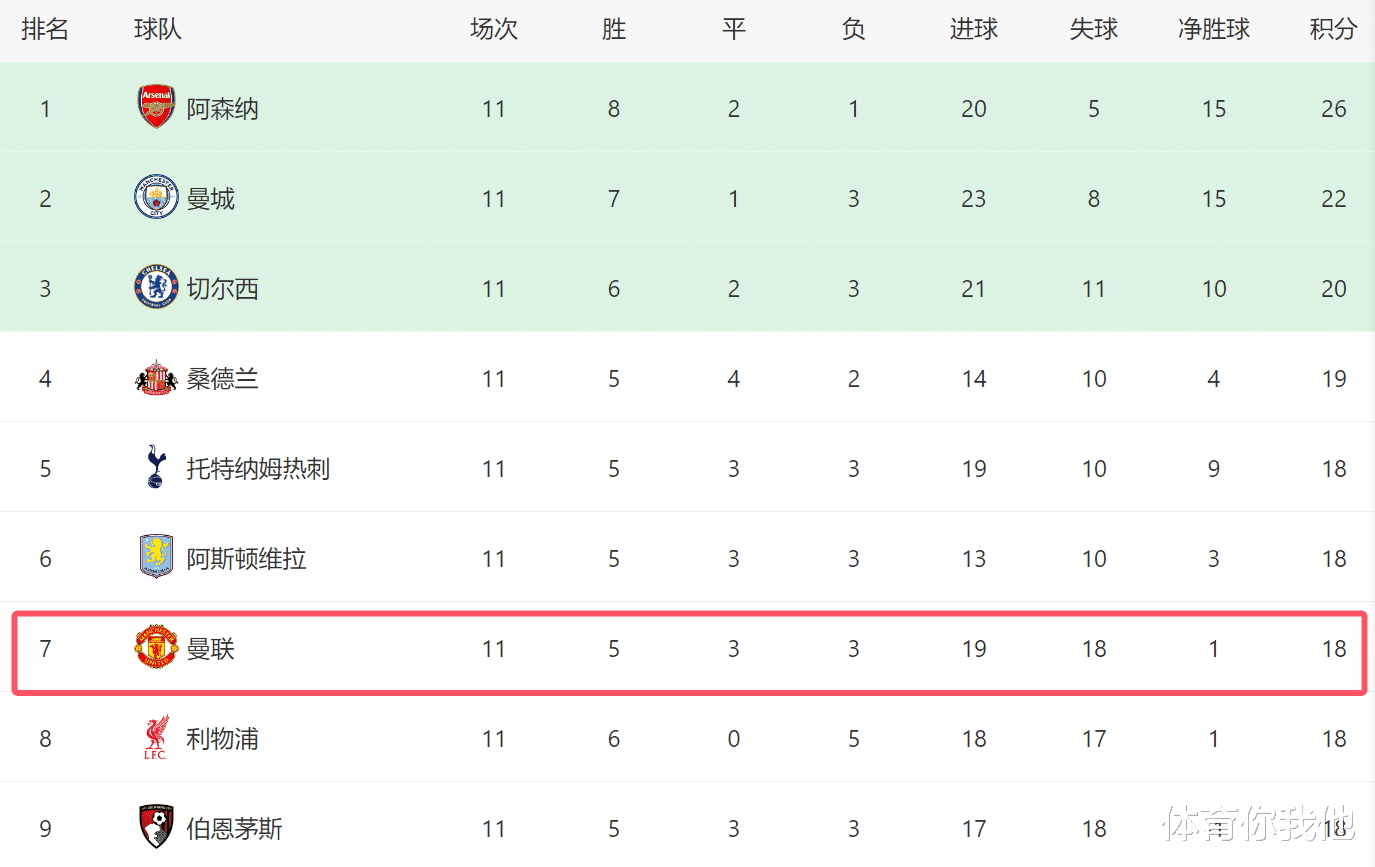The width and height of the screenshot is (1375, 867).
Task: Click the Chelsea club badge icon
Action: point(156,288)
